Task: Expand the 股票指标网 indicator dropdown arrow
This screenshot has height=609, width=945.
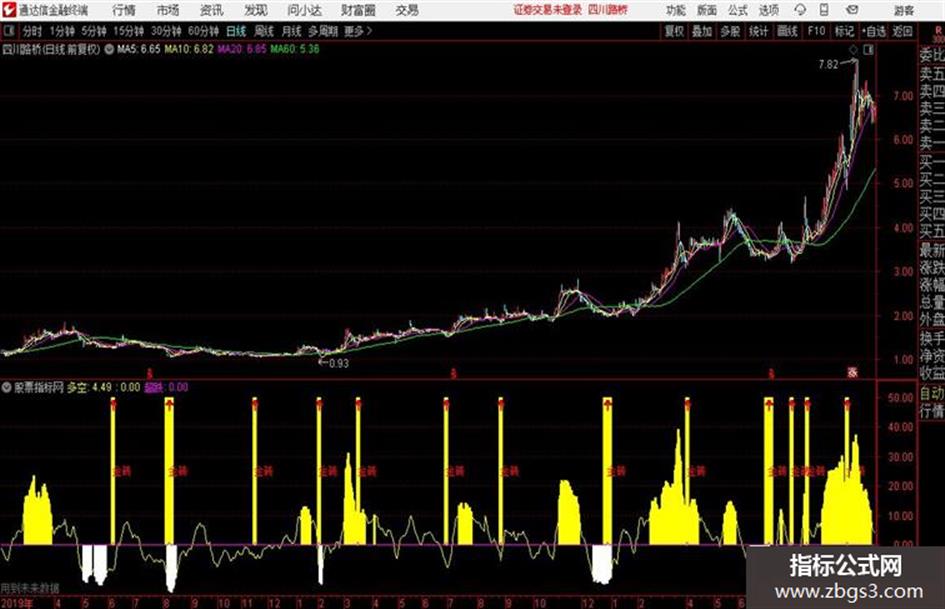Action: click(7, 387)
